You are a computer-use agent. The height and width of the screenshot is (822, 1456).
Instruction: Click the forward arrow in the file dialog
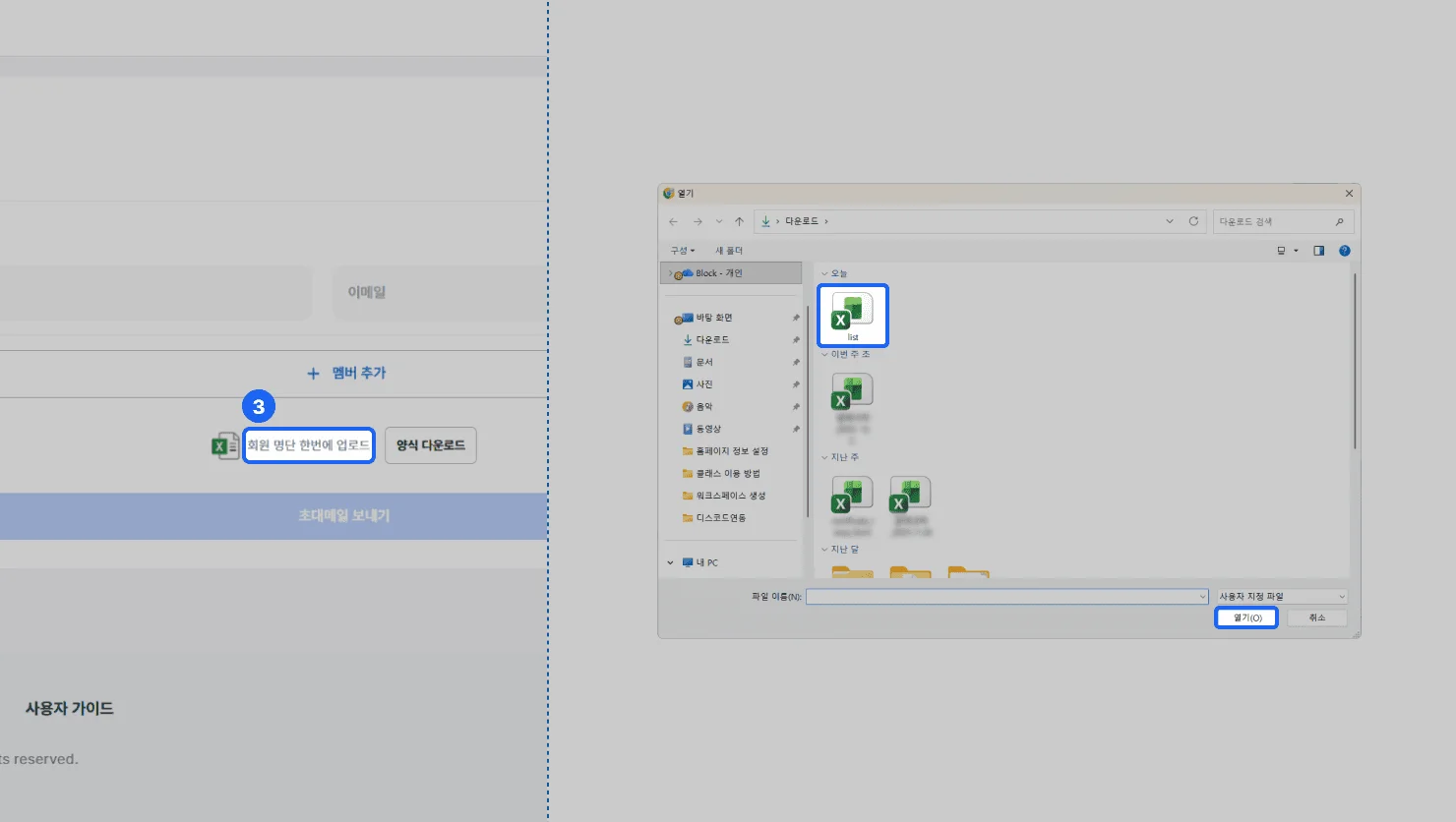698,221
